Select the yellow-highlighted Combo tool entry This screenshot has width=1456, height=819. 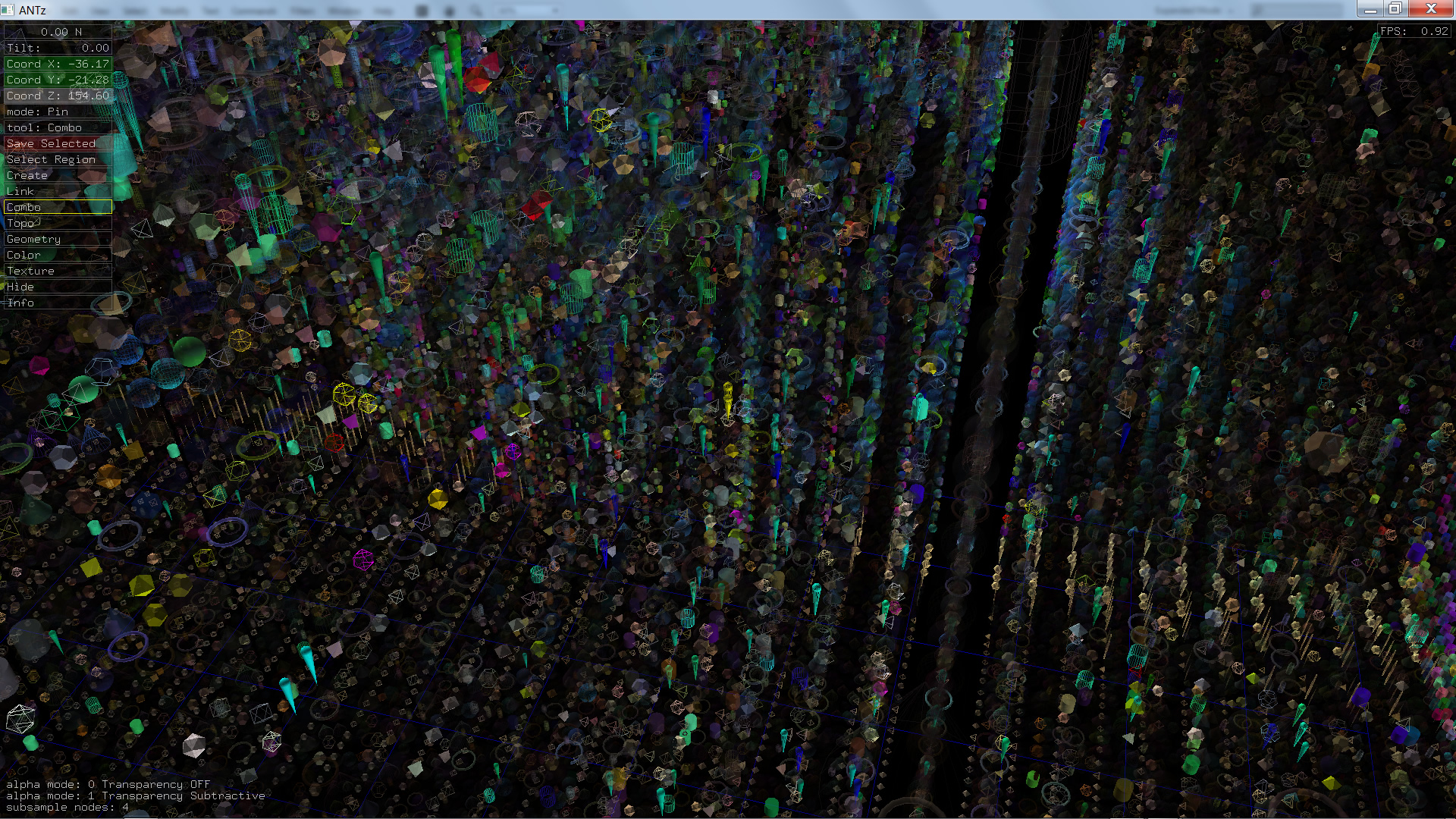(58, 207)
